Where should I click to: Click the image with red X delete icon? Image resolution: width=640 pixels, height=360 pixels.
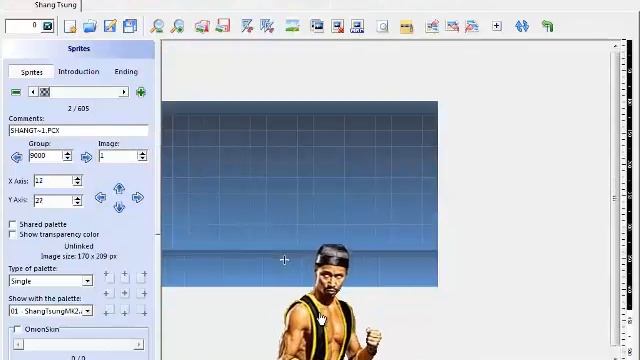tap(338, 27)
